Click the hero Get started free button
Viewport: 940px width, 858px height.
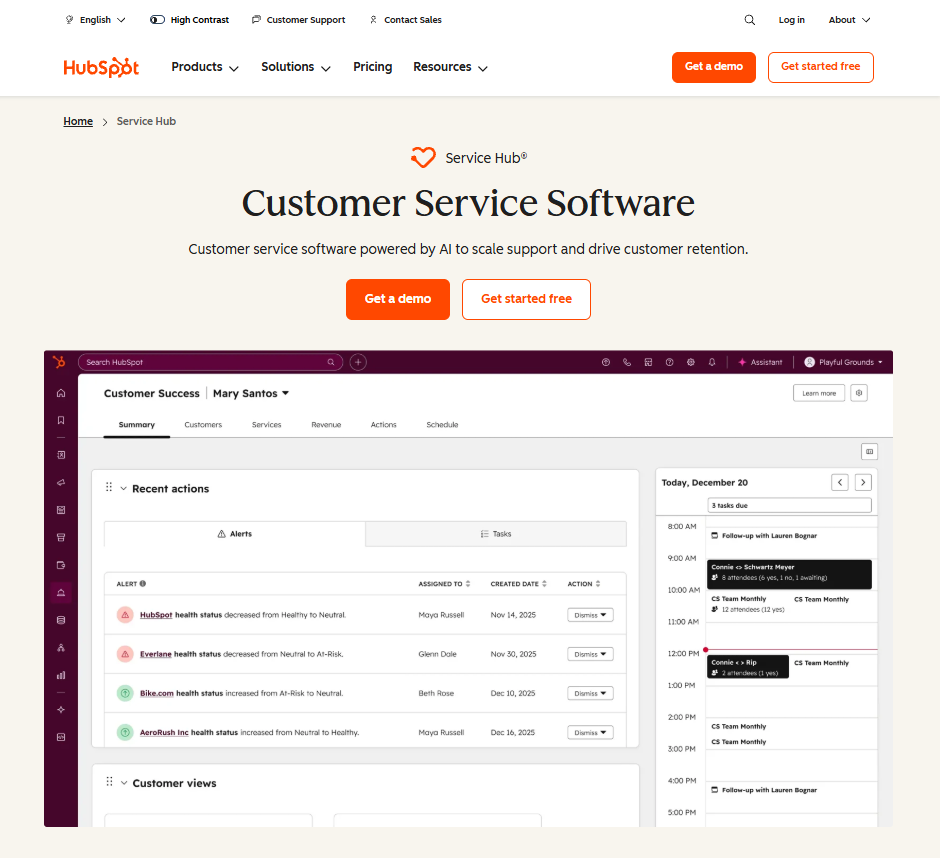coord(526,299)
